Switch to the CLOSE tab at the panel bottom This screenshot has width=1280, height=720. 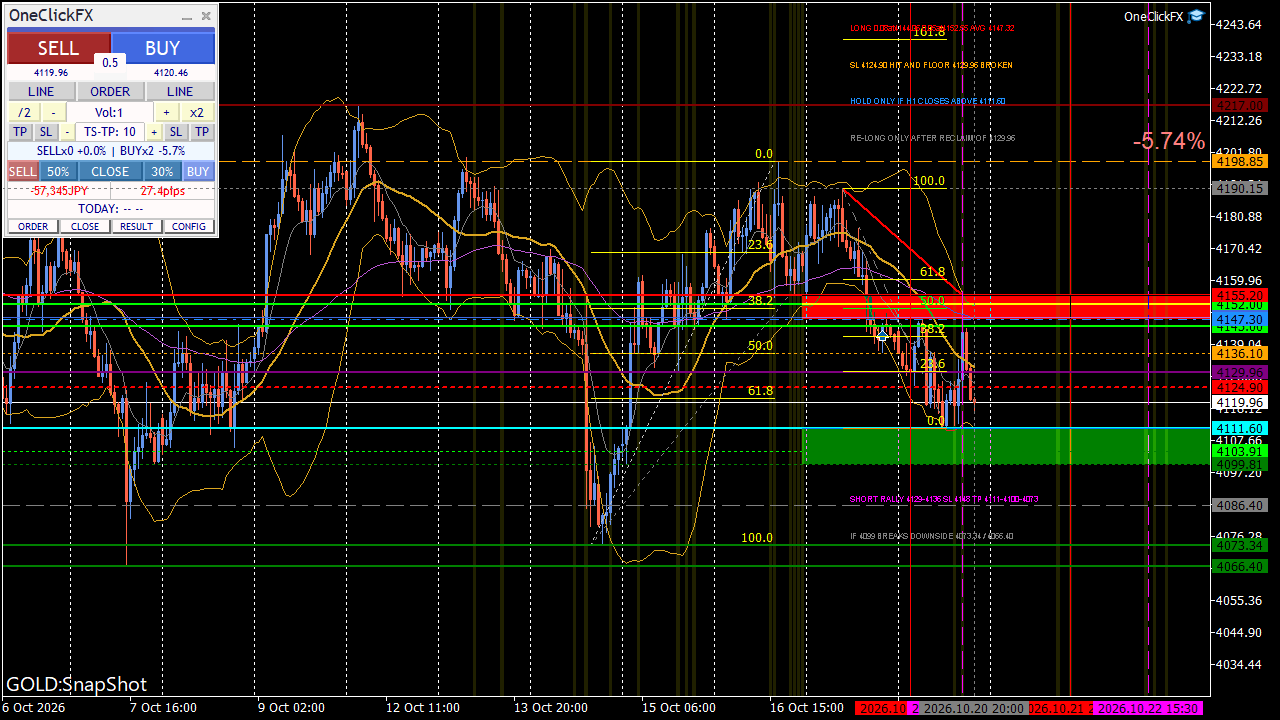(85, 226)
